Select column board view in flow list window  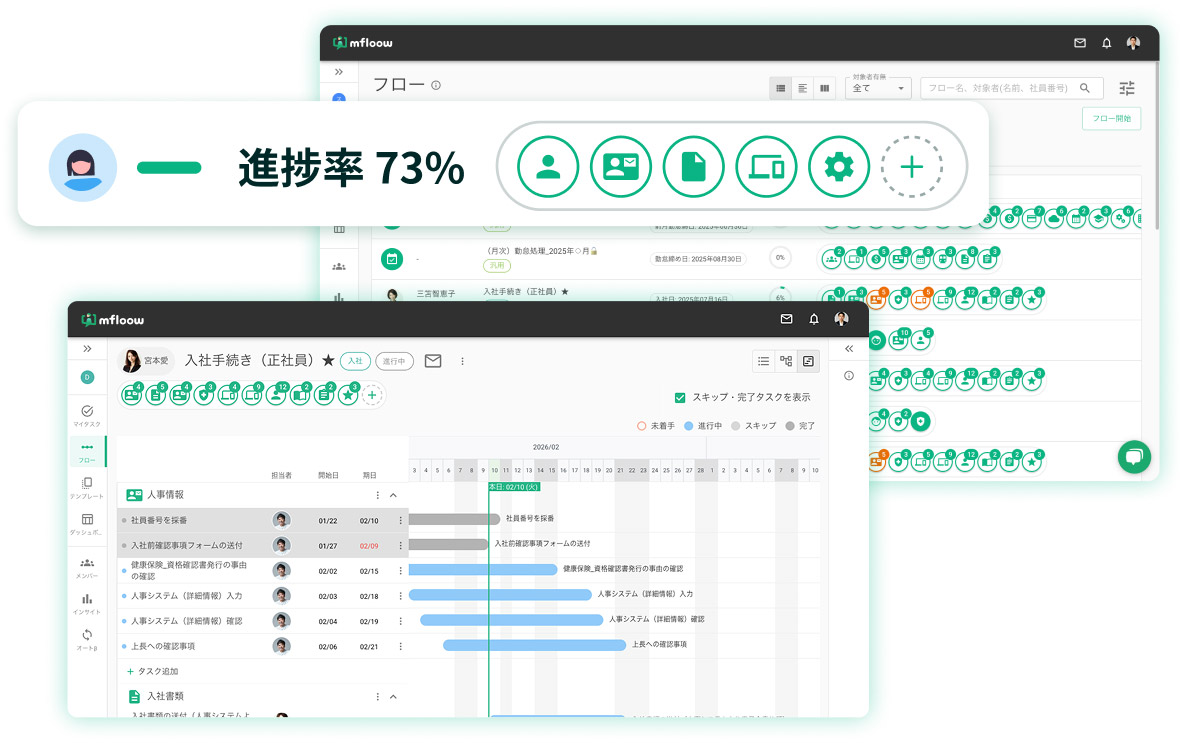825,88
